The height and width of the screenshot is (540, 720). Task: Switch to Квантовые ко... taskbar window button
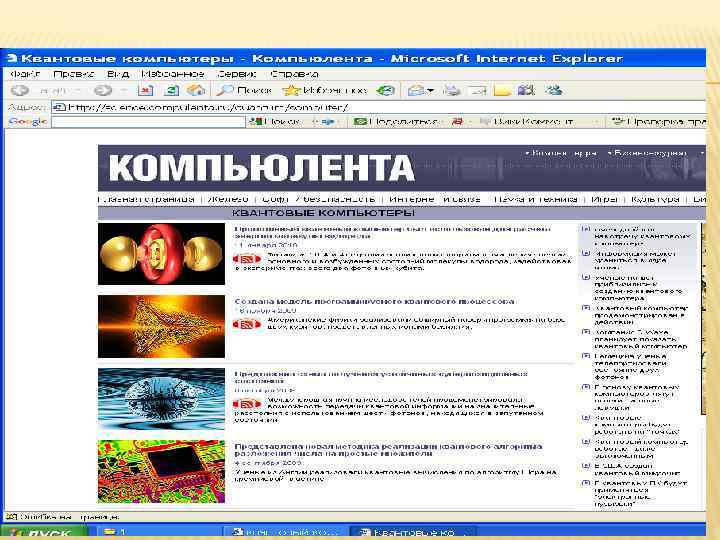(x=412, y=533)
